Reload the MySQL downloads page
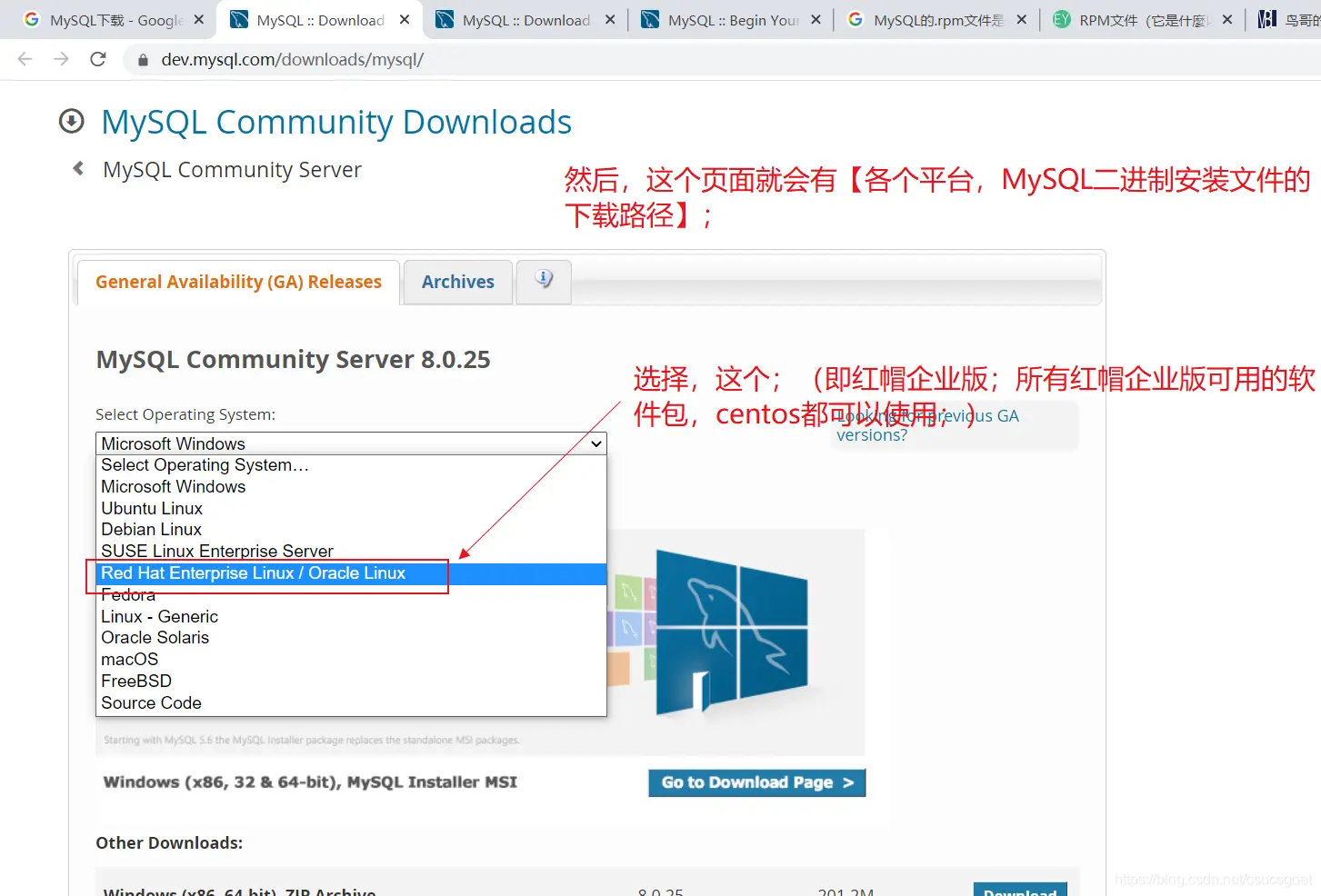This screenshot has height=896, width=1321. pos(98,59)
